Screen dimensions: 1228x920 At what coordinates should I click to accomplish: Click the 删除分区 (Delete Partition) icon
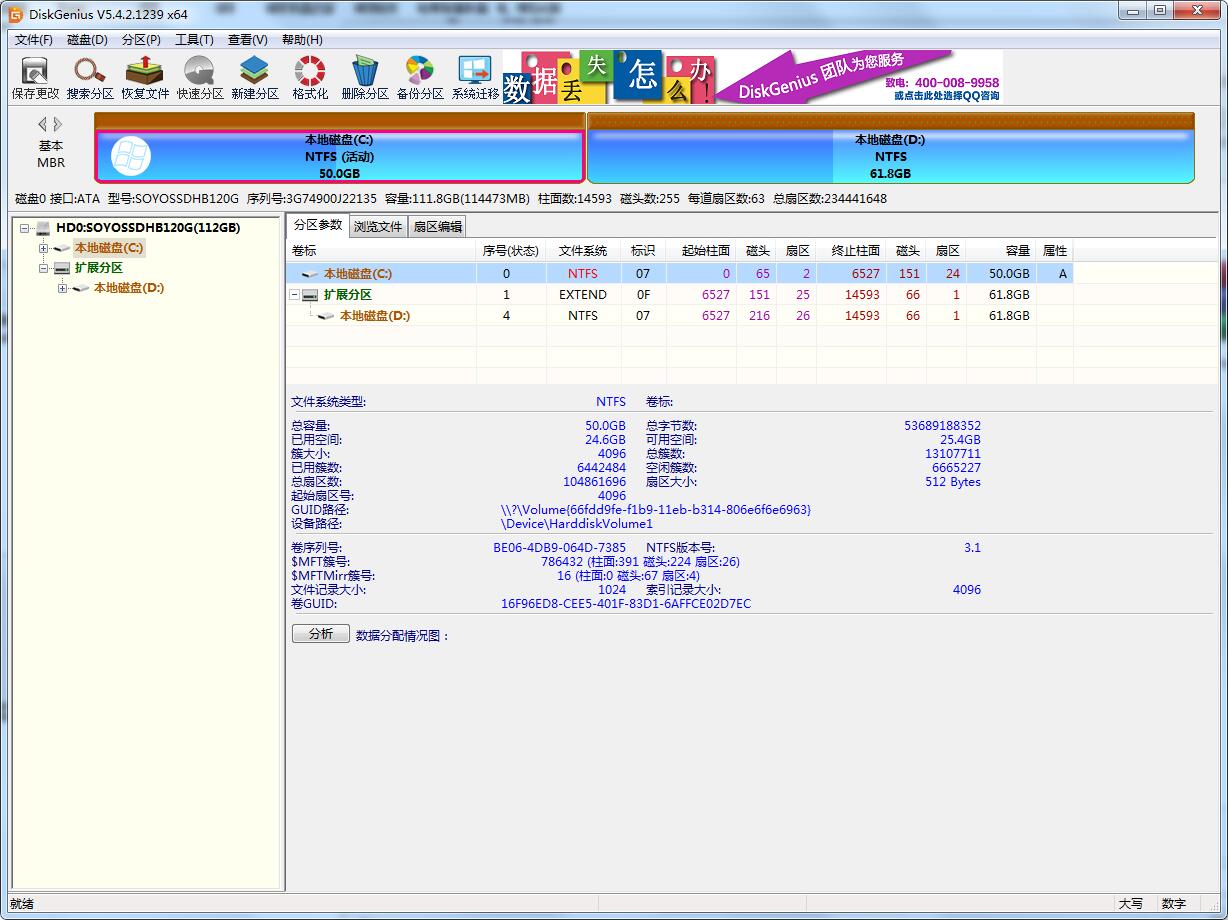[366, 77]
